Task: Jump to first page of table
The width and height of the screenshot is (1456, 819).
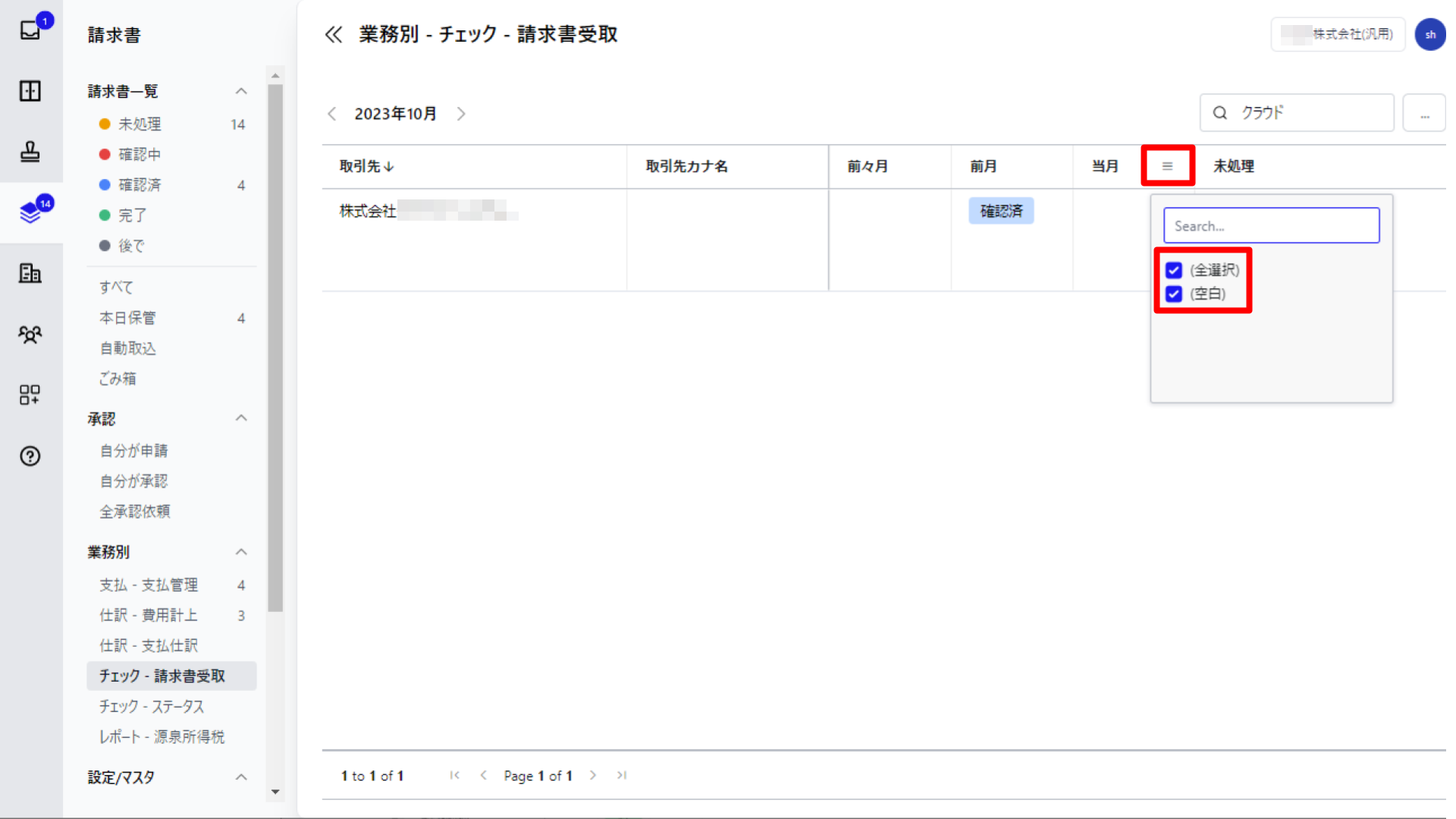Action: tap(455, 775)
